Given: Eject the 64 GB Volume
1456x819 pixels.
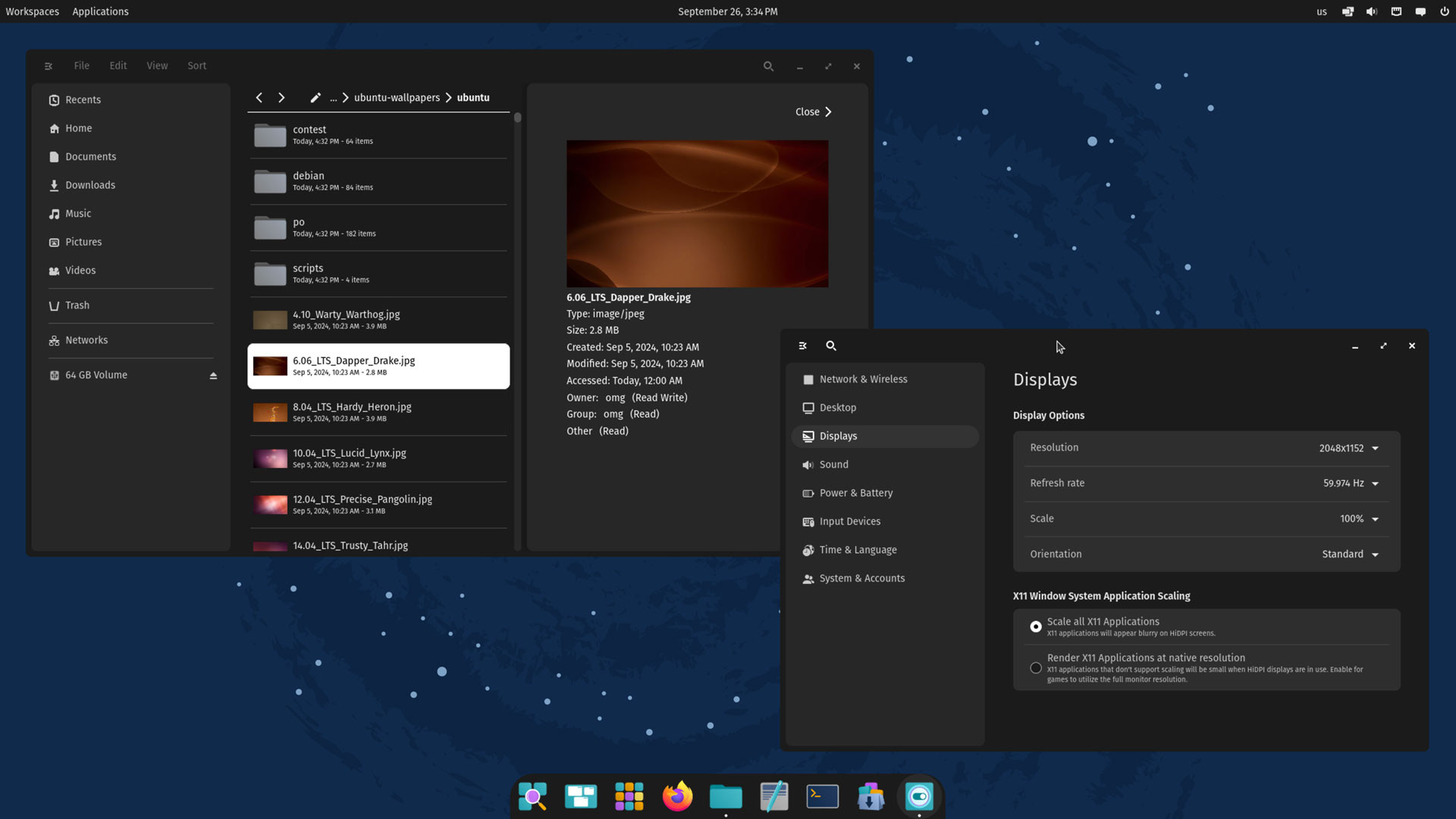Looking at the screenshot, I should click(213, 375).
